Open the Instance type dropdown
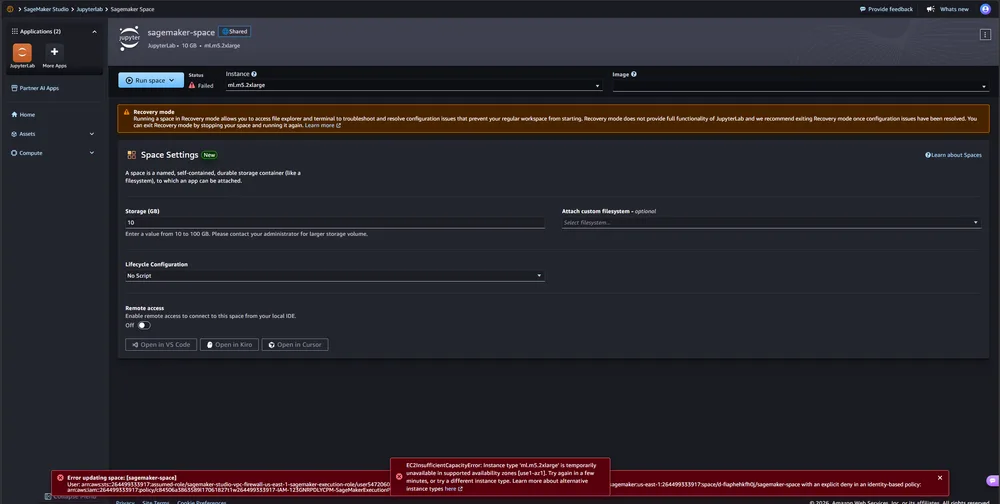This screenshot has width=1000, height=504. pos(414,85)
